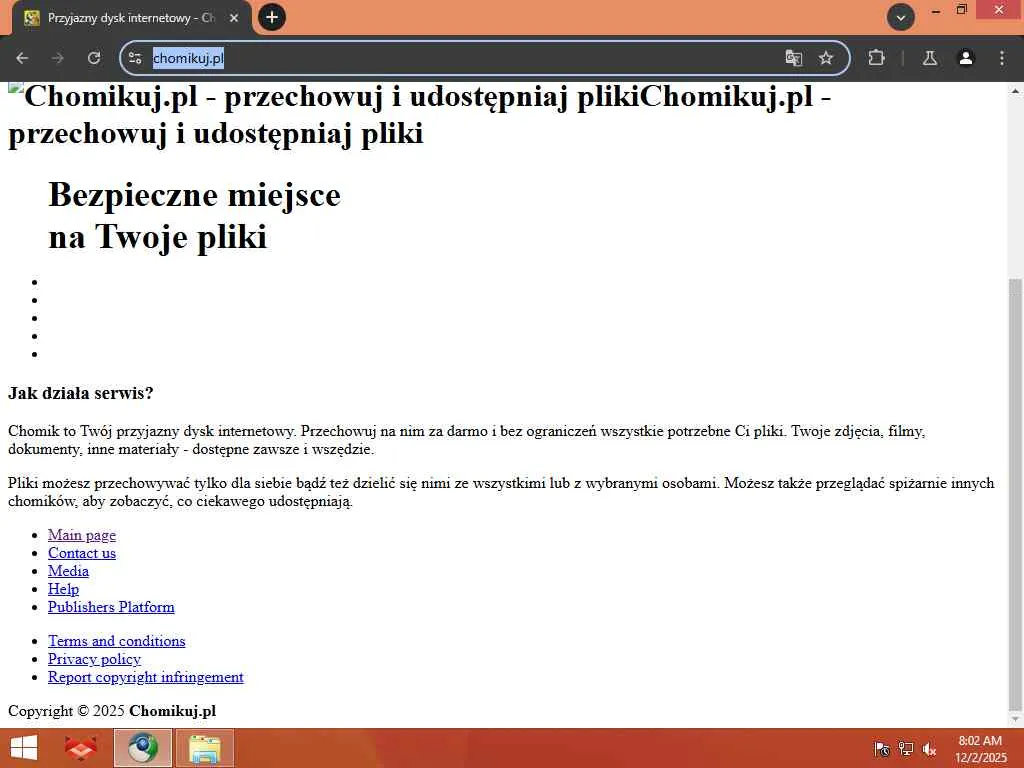
Task: Click the scrollbar down arrow
Action: pos(1015,720)
